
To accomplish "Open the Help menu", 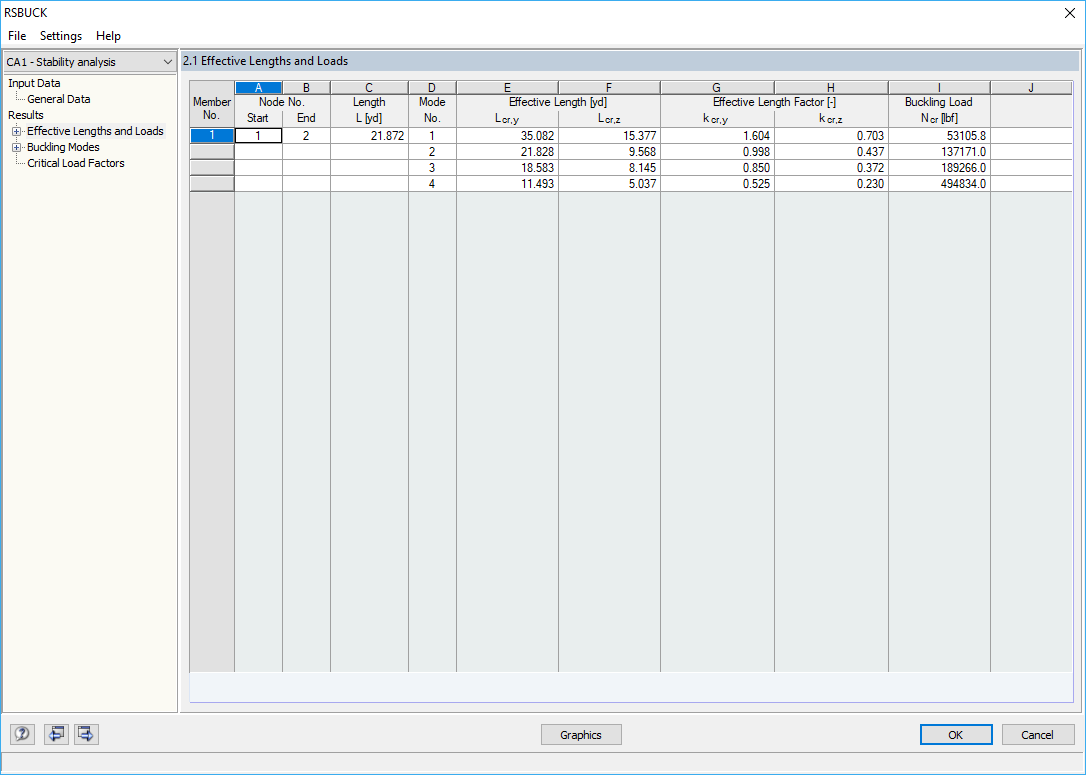I will (x=108, y=36).
